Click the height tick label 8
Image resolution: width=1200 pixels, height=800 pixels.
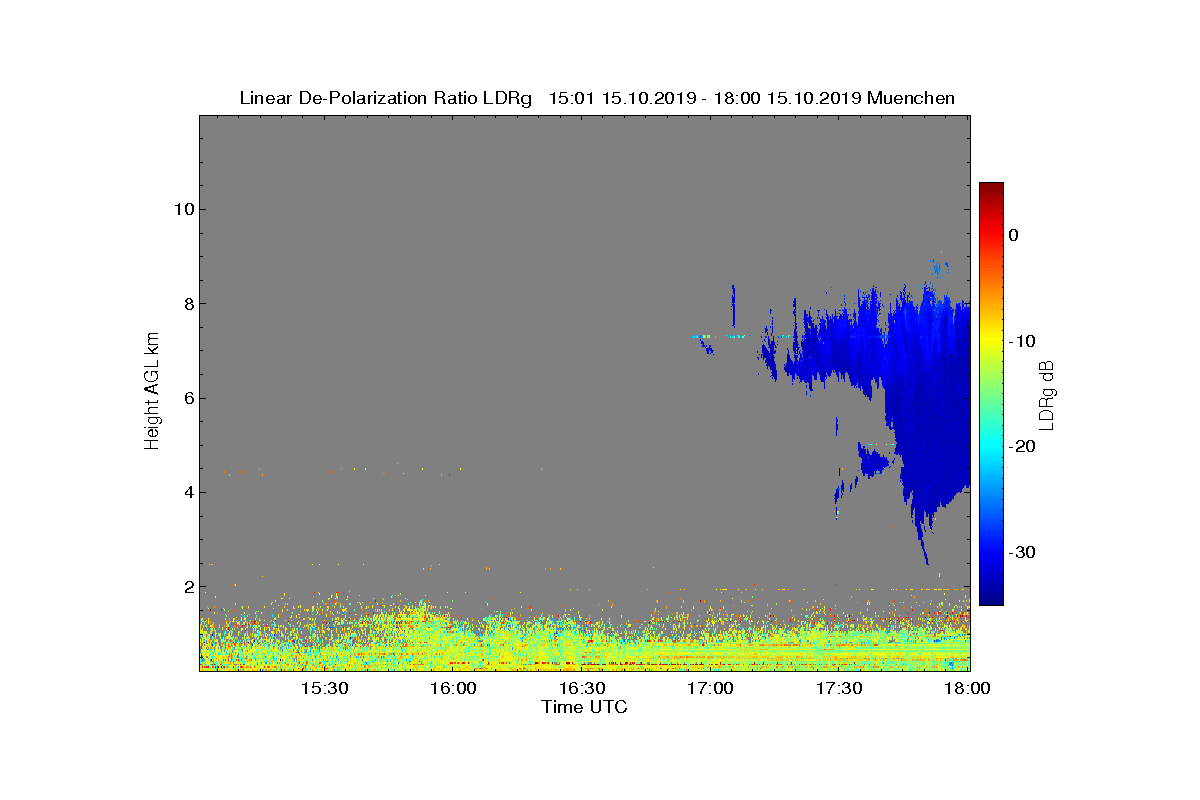click(187, 304)
